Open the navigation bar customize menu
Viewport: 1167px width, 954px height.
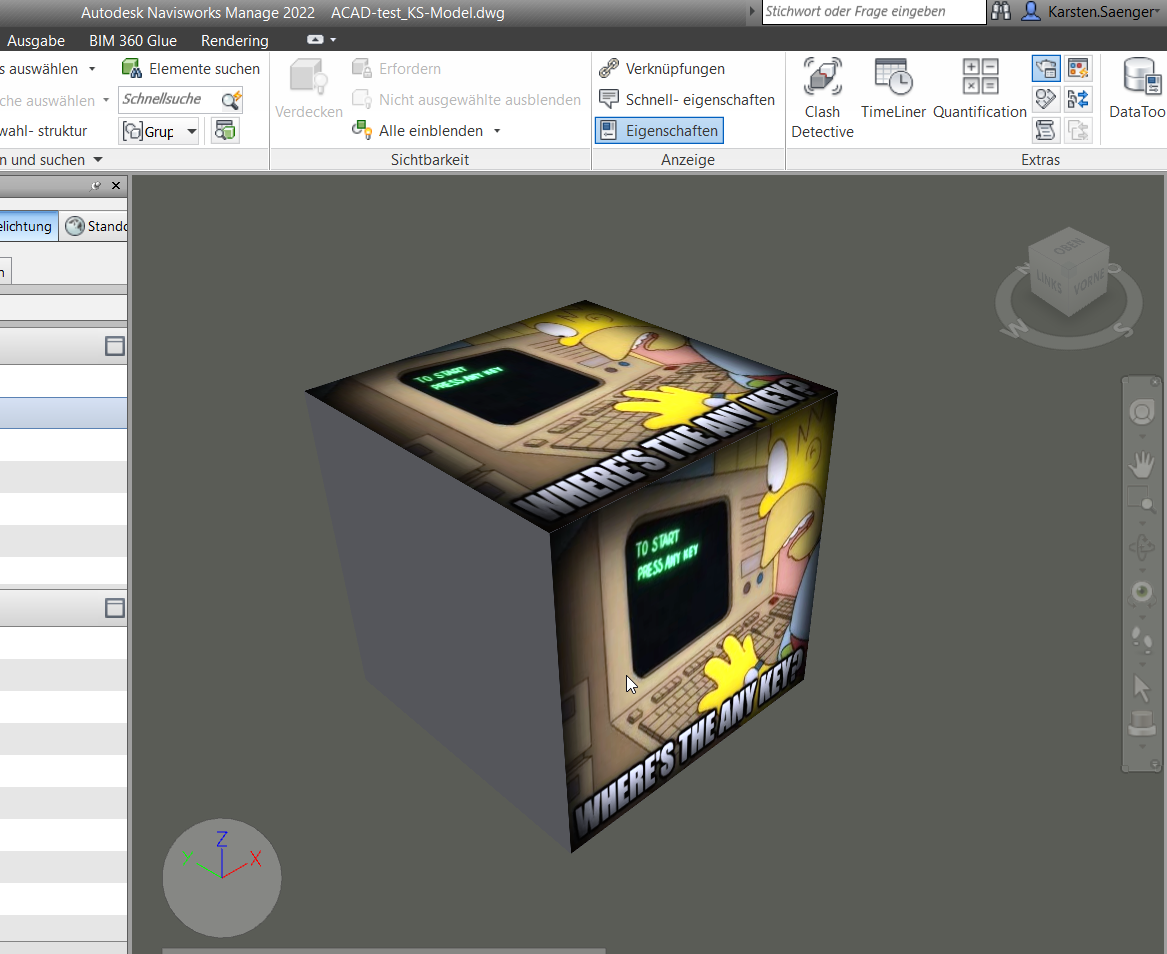click(1155, 764)
